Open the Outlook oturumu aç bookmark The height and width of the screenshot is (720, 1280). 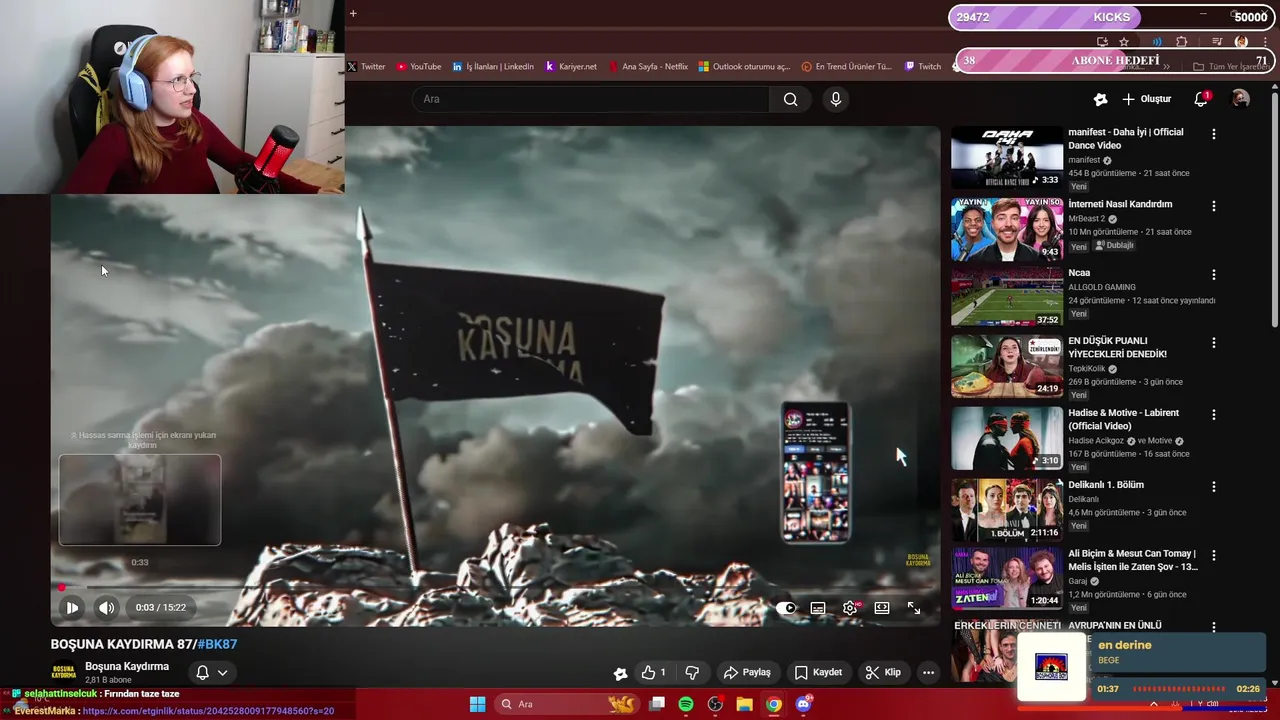[744, 67]
